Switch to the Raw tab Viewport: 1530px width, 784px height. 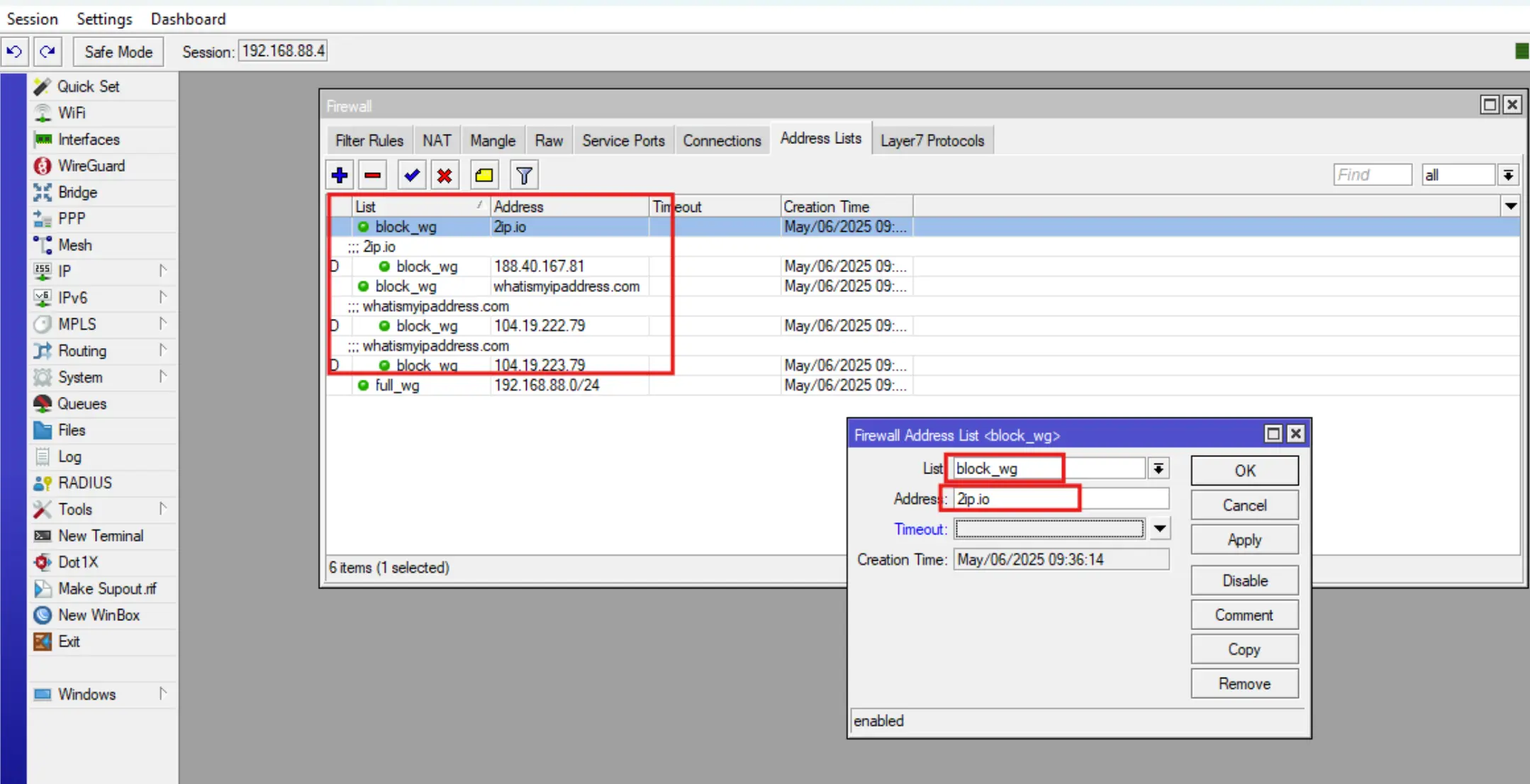tap(549, 140)
